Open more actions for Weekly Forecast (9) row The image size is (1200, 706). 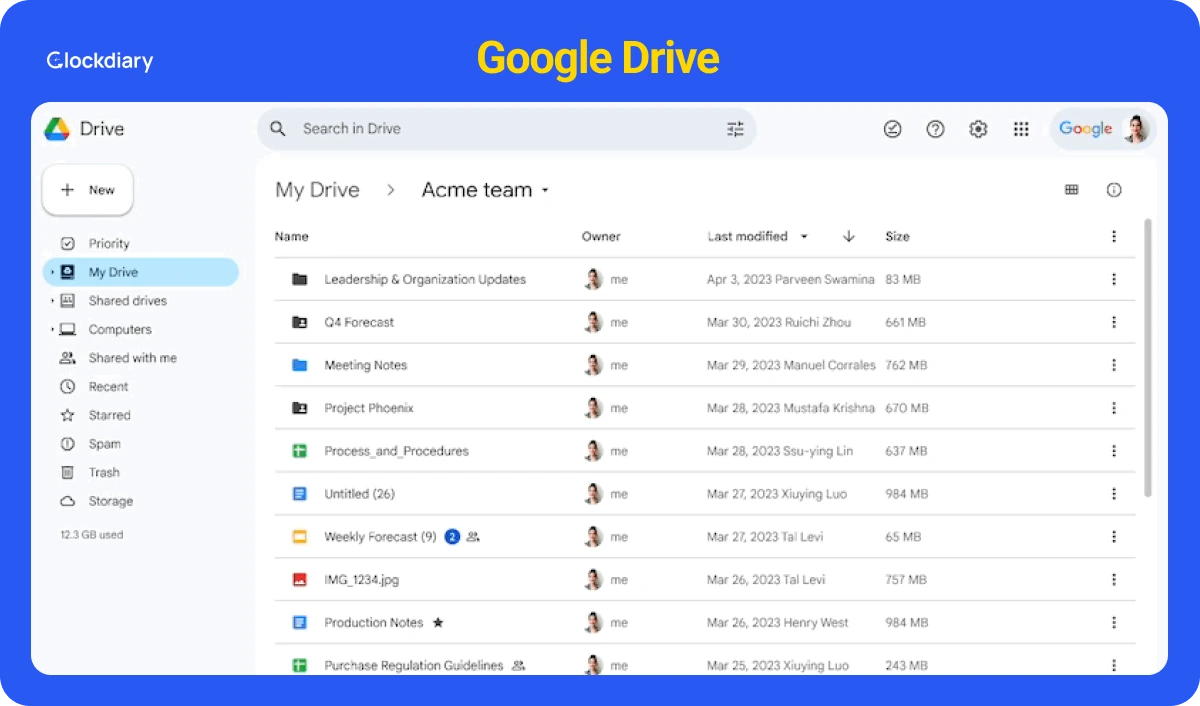(x=1114, y=537)
